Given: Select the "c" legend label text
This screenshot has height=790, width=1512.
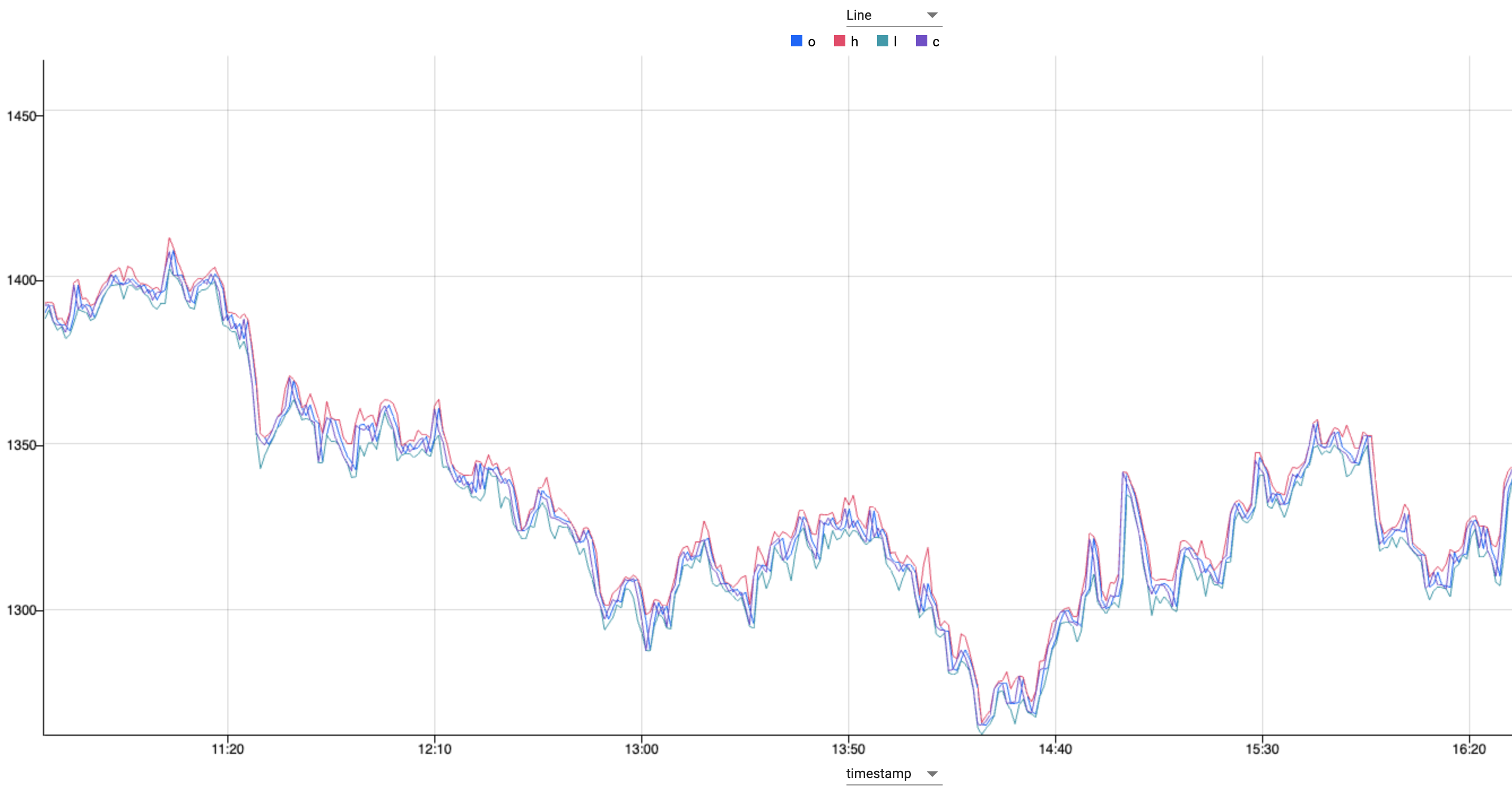Looking at the screenshot, I should point(936,42).
